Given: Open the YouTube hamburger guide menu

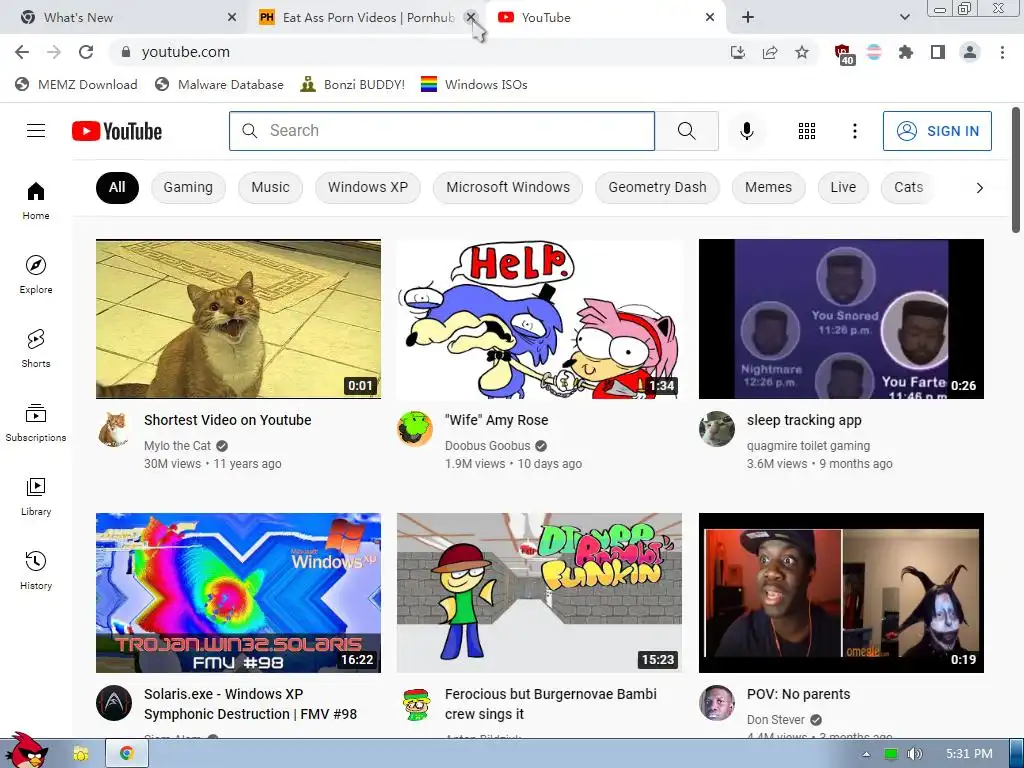Looking at the screenshot, I should pyautogui.click(x=36, y=131).
